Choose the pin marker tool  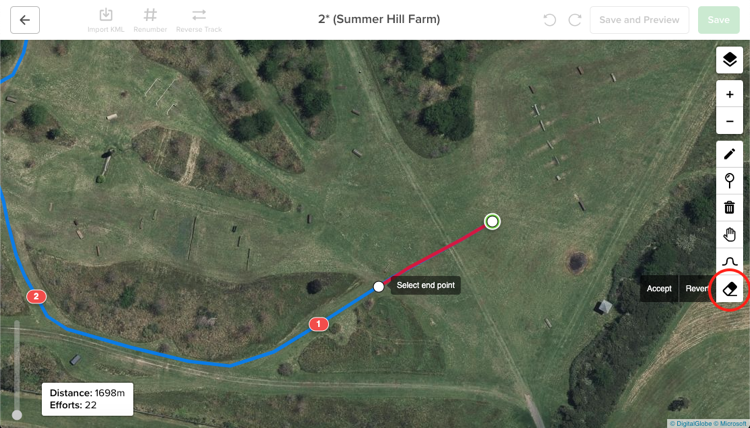tap(729, 181)
